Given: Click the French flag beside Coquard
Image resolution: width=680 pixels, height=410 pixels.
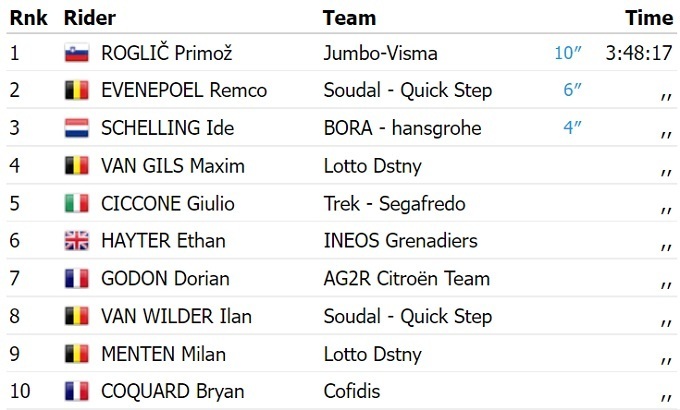Looking at the screenshot, I should [76, 391].
